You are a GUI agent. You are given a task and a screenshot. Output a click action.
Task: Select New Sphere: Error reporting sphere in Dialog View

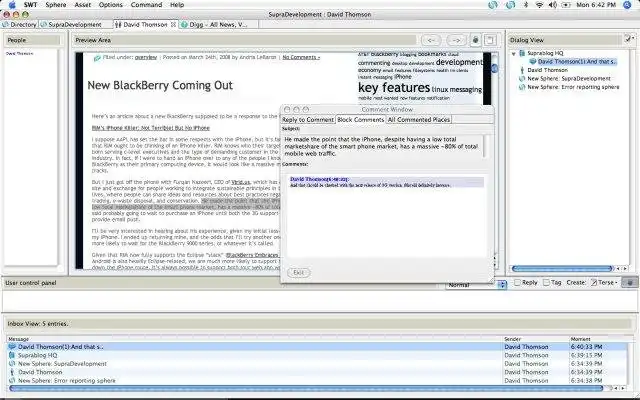pyautogui.click(x=573, y=87)
